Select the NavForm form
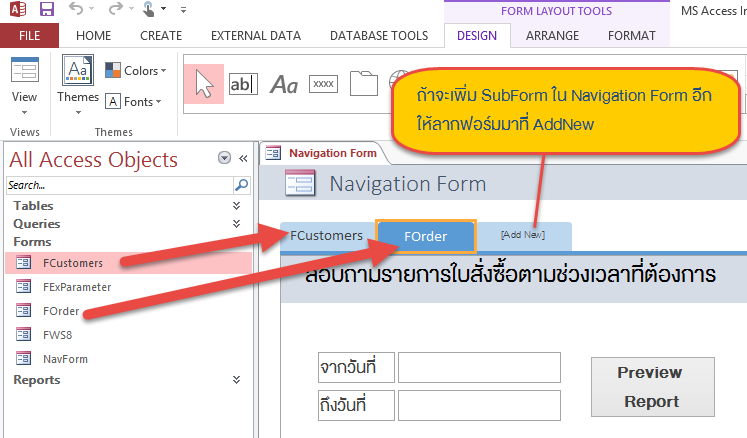The image size is (747, 438). [x=128, y=359]
